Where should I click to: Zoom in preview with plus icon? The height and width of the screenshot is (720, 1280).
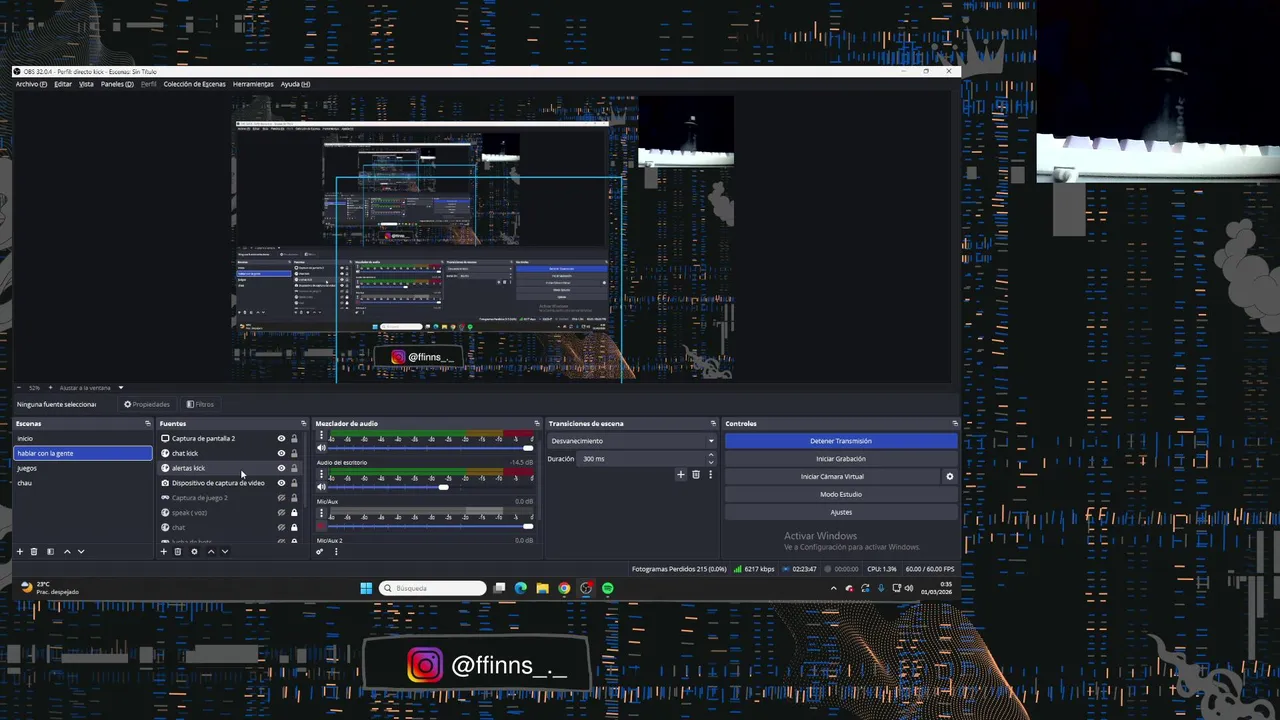coord(49,387)
